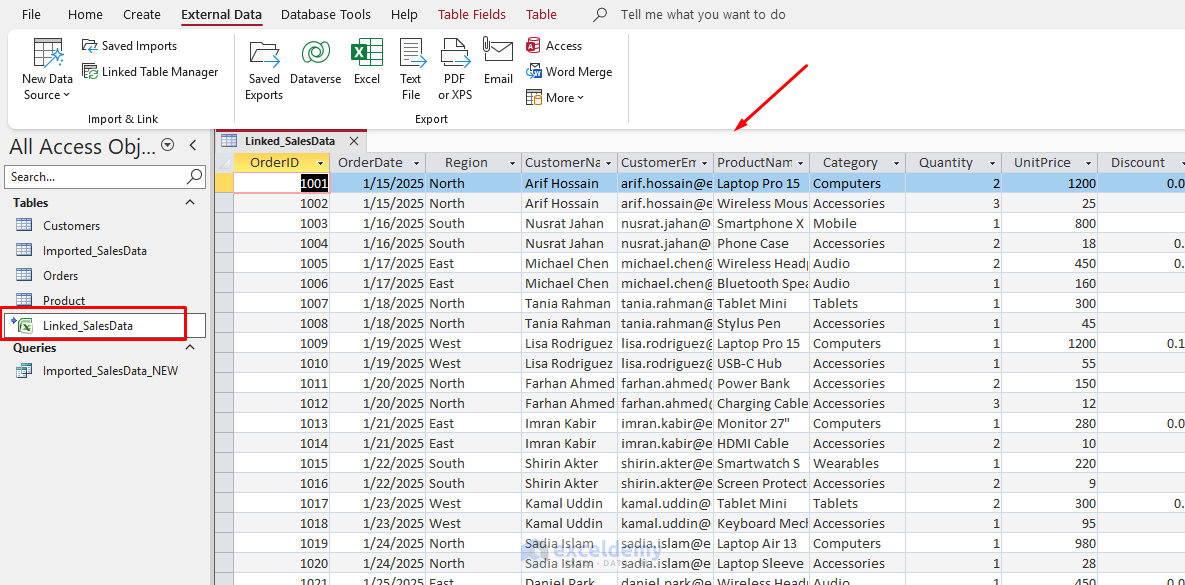Close the Linked_SalesData document tab
Image resolution: width=1185 pixels, height=585 pixels.
(354, 141)
